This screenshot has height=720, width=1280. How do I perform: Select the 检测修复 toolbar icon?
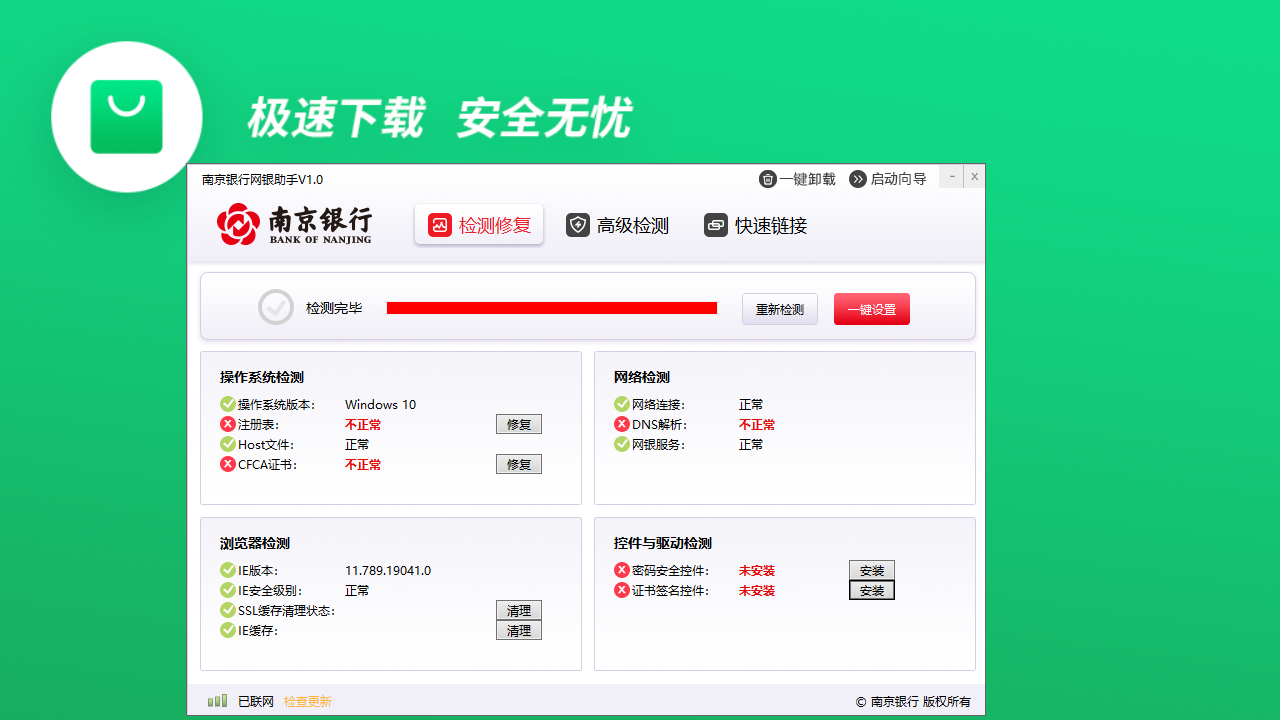(x=438, y=225)
